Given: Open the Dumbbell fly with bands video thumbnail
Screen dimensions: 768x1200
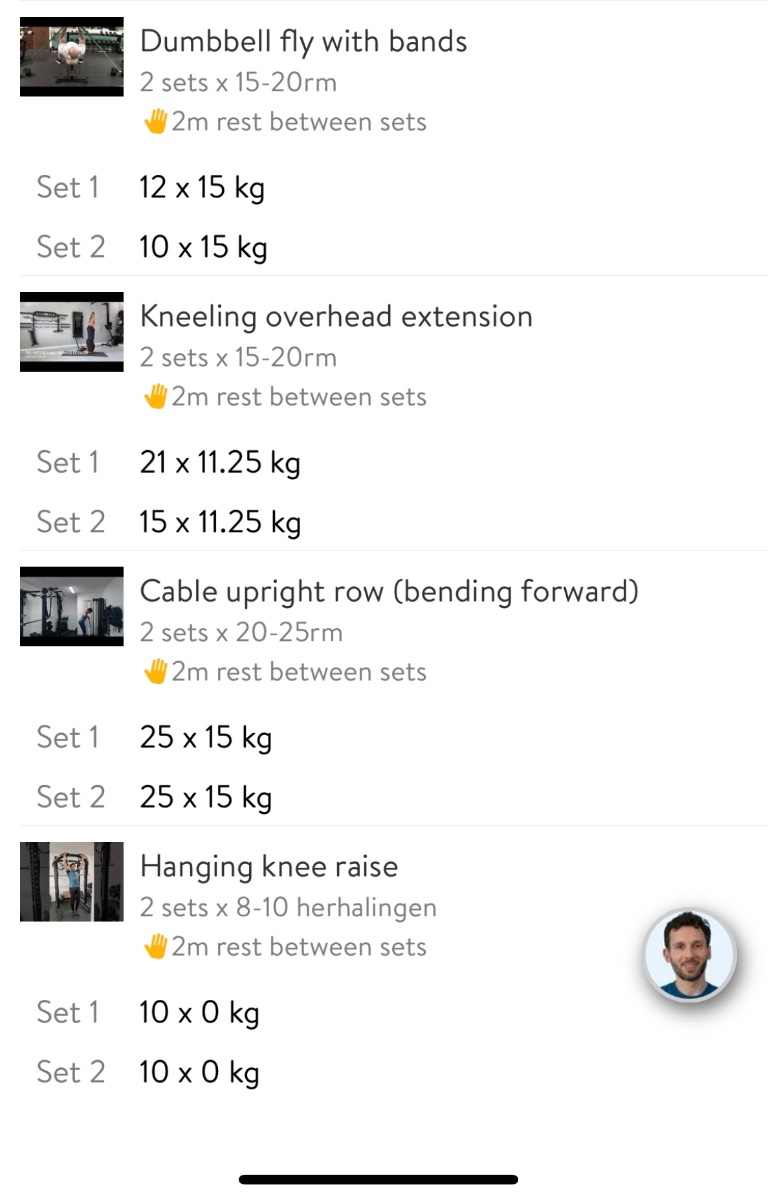Looking at the screenshot, I should [71, 56].
